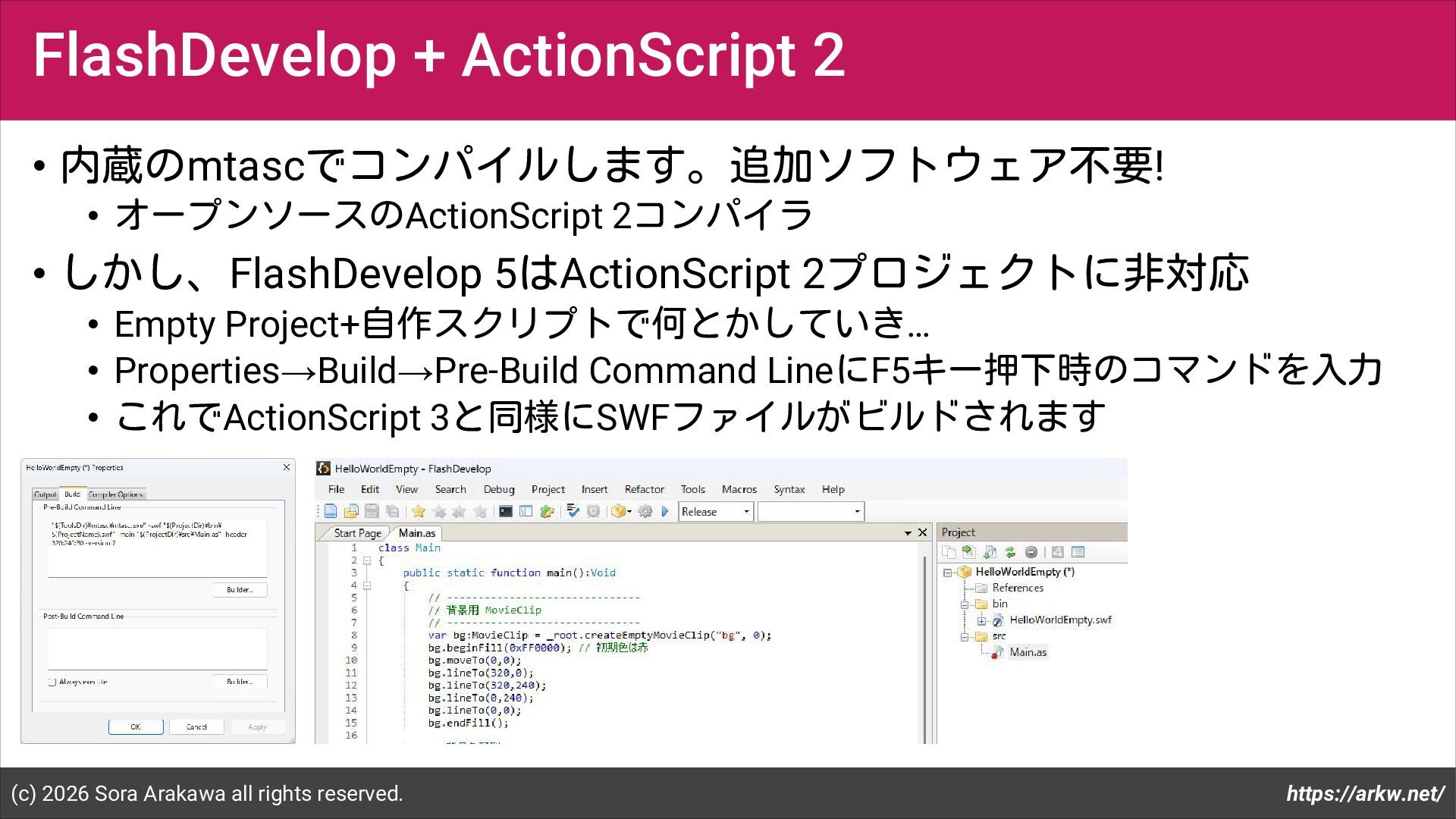Screen dimensions: 1456x819
Task: Click the green refresh icon in Project panel
Action: (x=1010, y=552)
